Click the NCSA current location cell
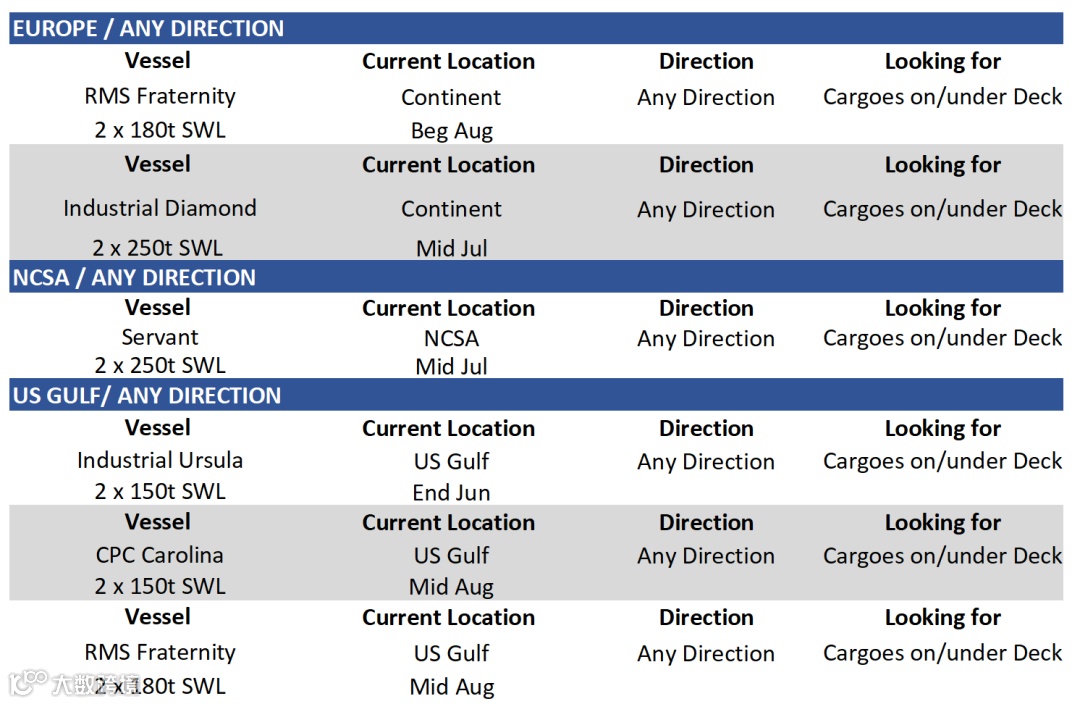The image size is (1080, 704). click(451, 338)
